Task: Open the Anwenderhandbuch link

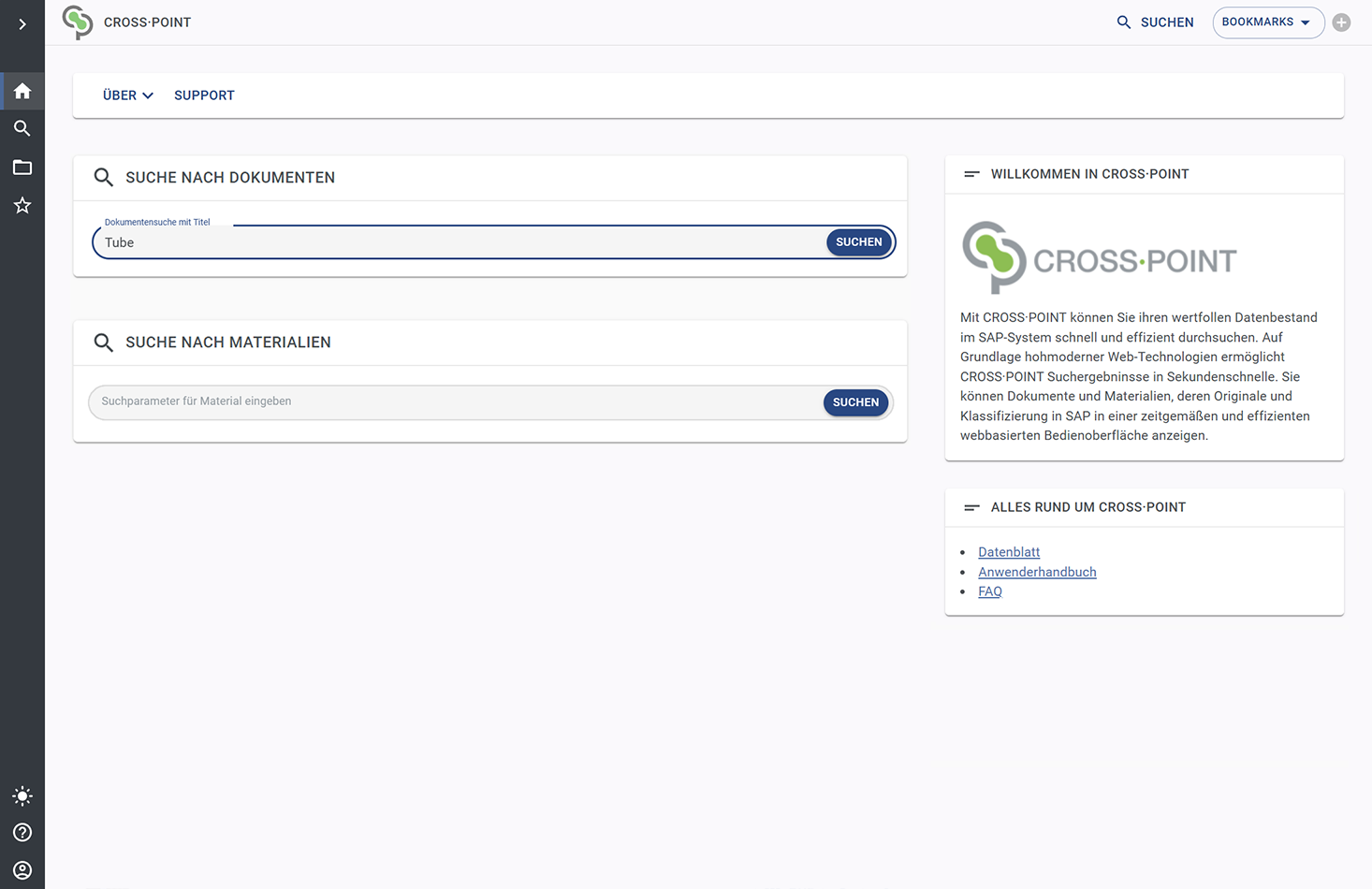Action: click(1037, 572)
